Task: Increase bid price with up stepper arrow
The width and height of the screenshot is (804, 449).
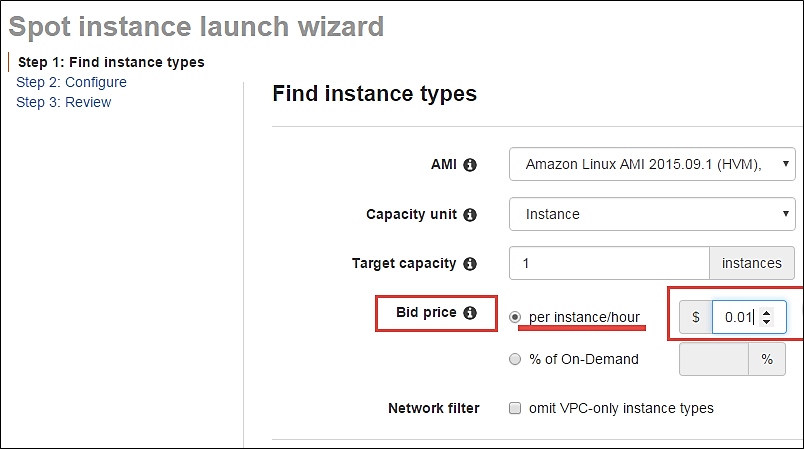Action: (766, 312)
